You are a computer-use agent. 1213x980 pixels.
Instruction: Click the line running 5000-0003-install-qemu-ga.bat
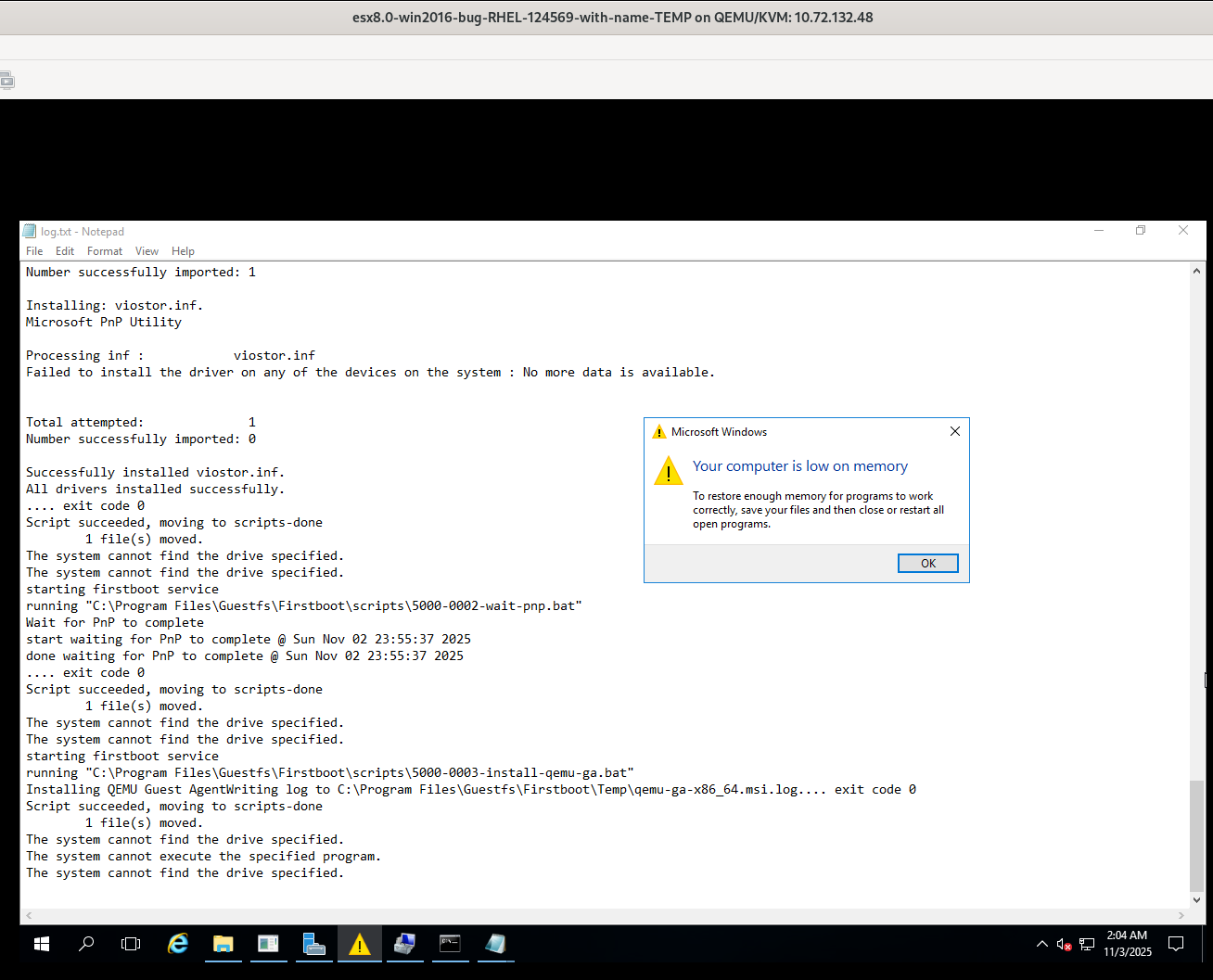pos(330,772)
